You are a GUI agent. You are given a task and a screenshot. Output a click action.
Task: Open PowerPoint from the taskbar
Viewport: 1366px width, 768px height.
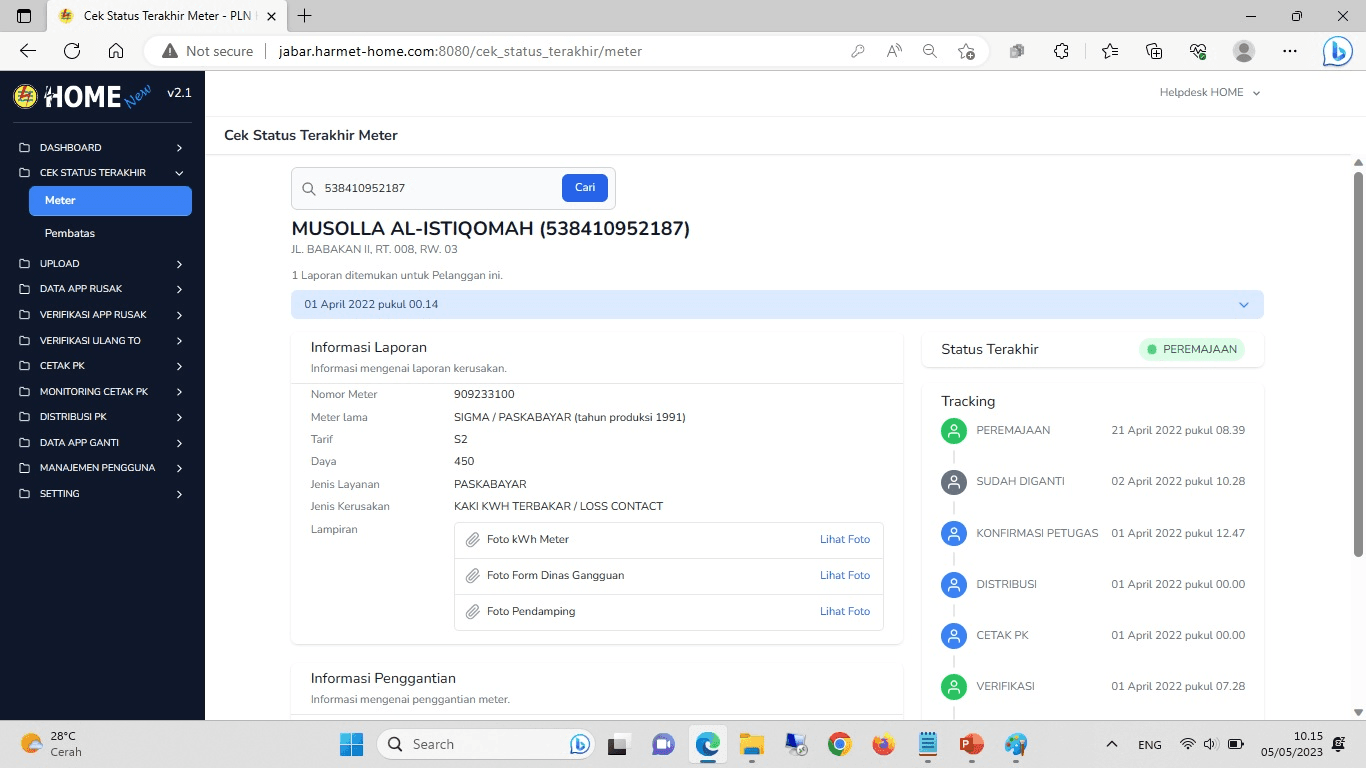coord(971,744)
